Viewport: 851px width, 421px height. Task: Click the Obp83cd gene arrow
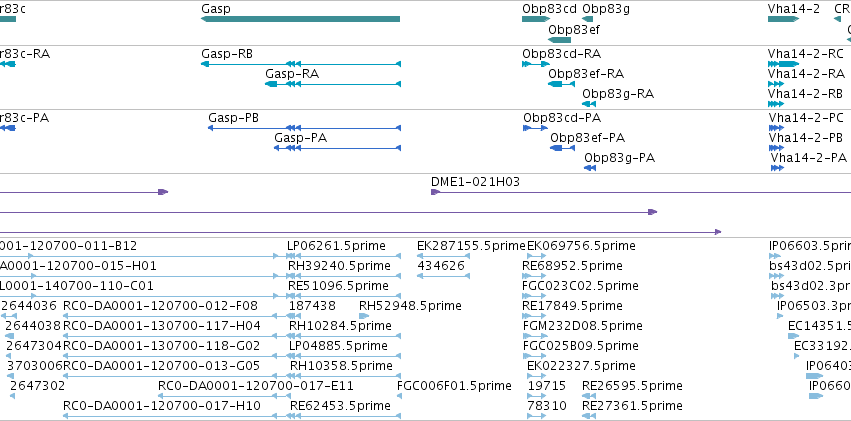coord(536,19)
